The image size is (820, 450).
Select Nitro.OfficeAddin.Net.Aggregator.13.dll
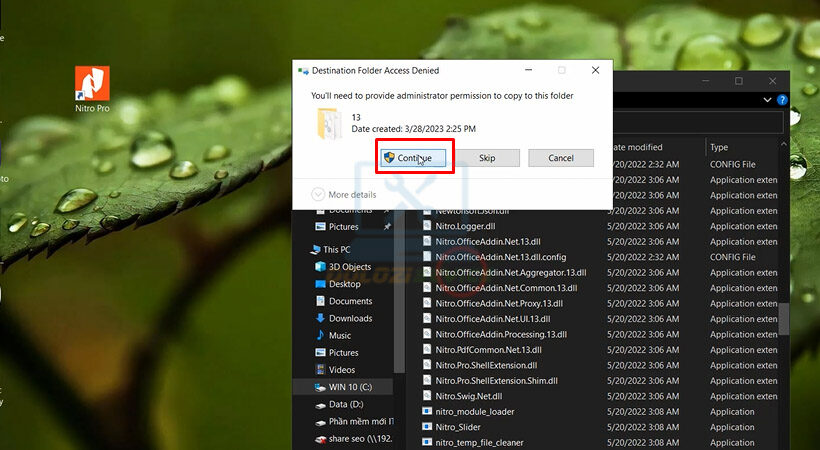pos(510,273)
